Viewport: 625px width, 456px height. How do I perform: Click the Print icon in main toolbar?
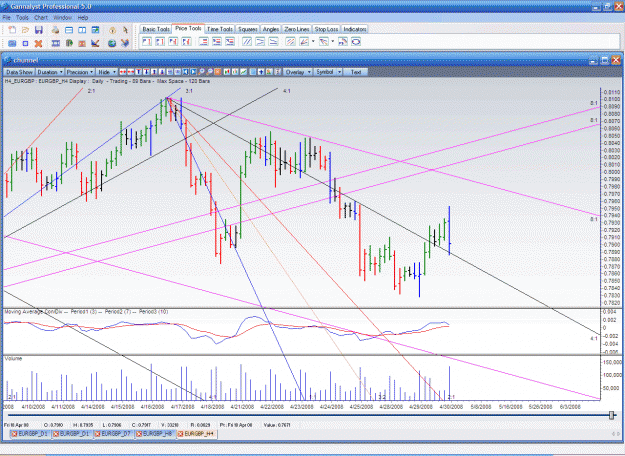coord(55,30)
